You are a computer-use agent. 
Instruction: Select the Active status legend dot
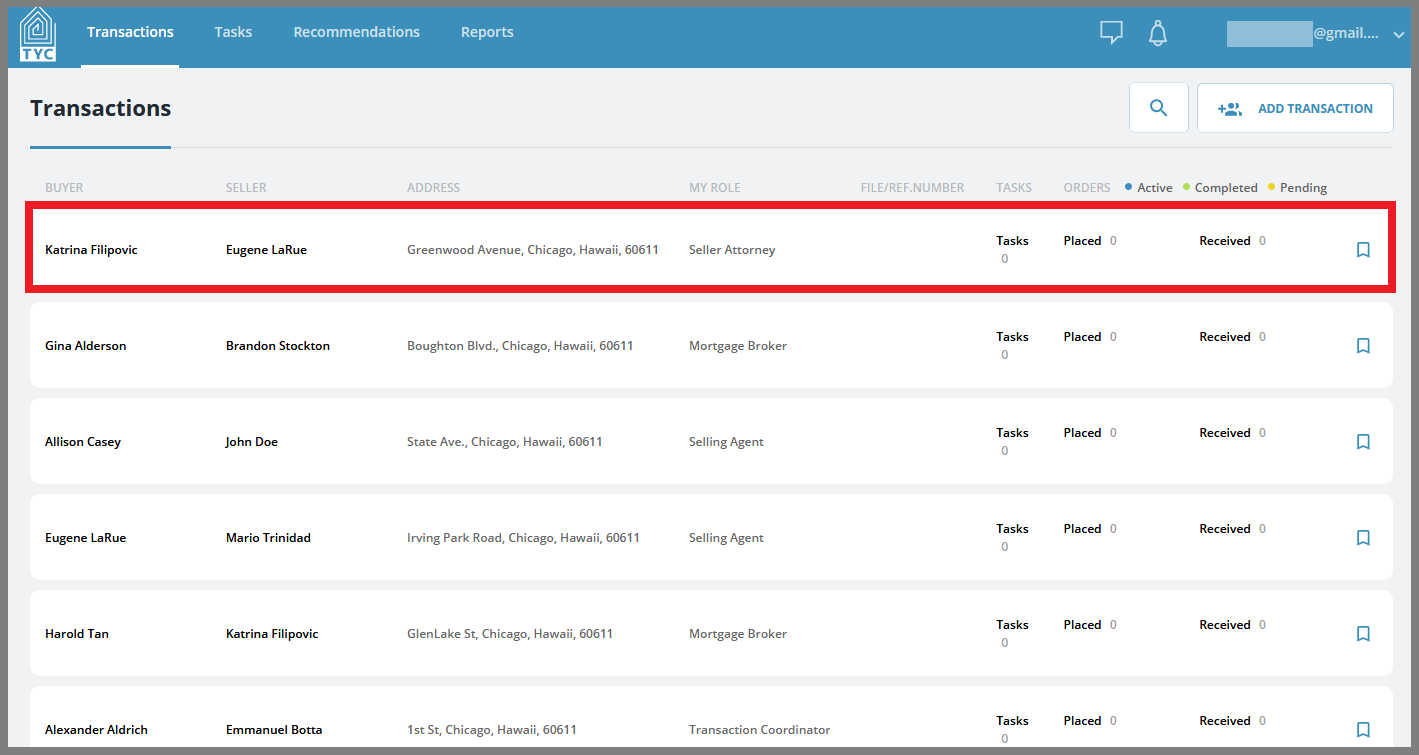tap(1129, 187)
